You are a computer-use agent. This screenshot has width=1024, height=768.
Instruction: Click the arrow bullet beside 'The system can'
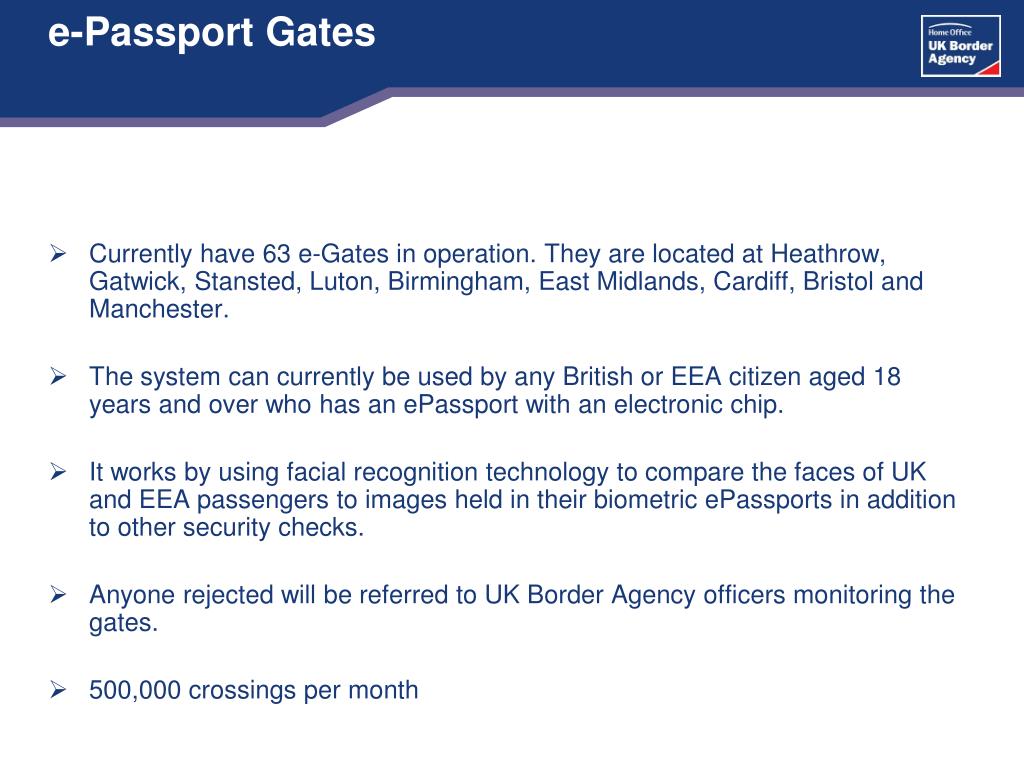58,376
